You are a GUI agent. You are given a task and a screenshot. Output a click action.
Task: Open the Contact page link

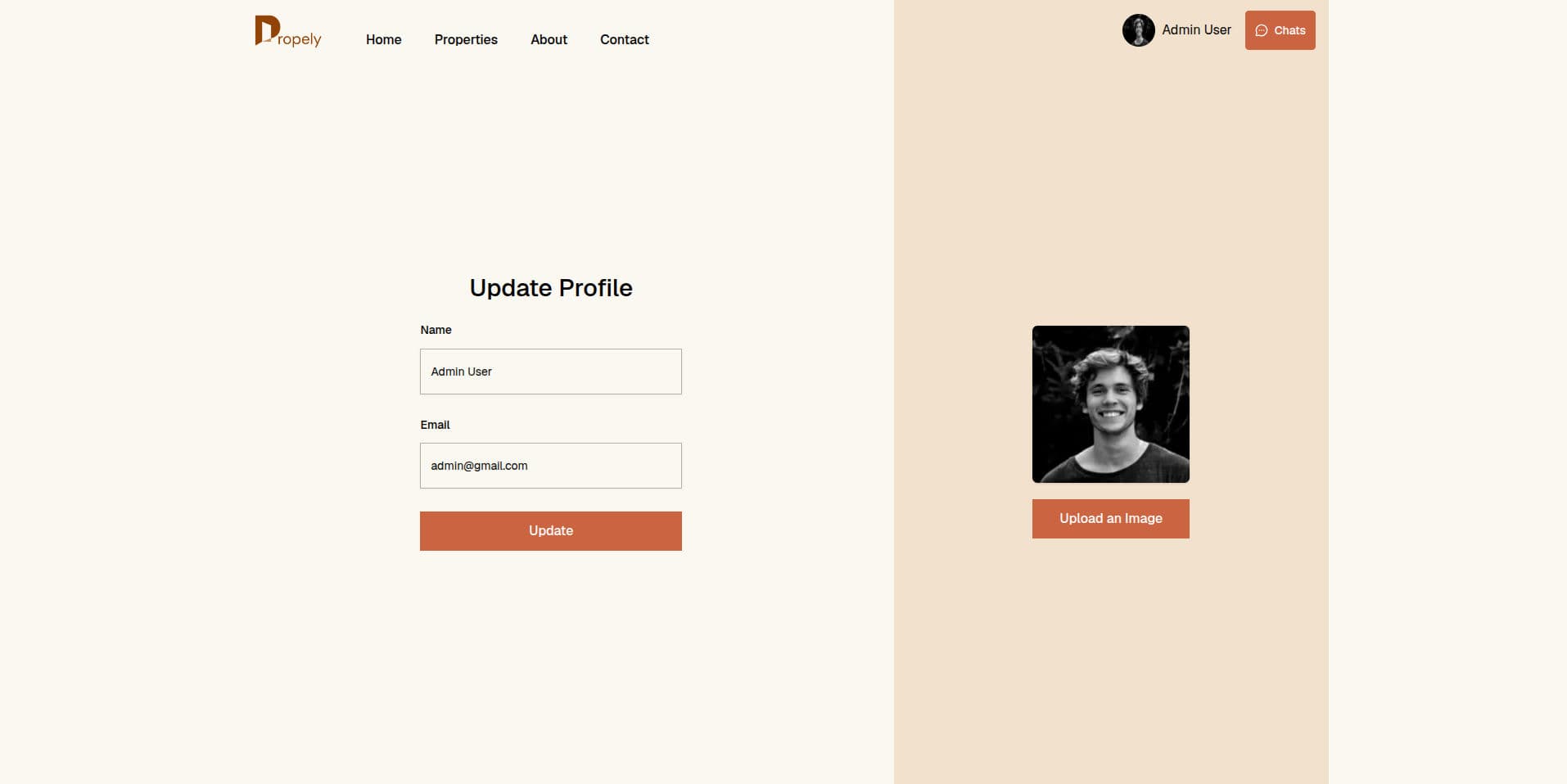point(624,39)
